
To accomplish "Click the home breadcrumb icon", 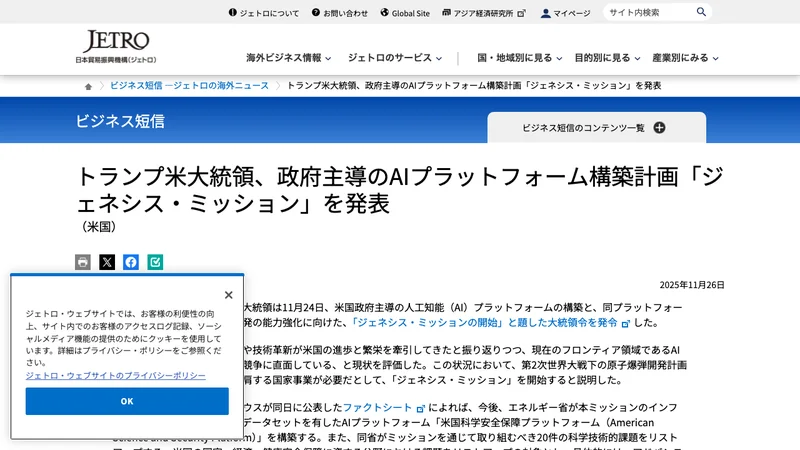I will [x=88, y=86].
